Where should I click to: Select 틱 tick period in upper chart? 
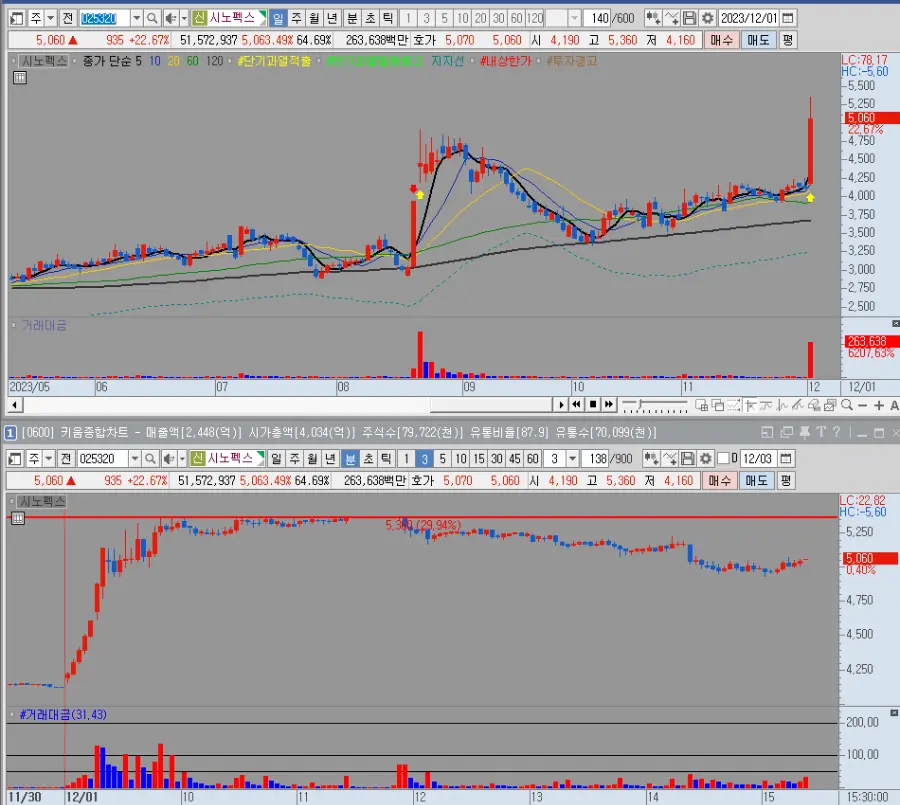point(388,18)
